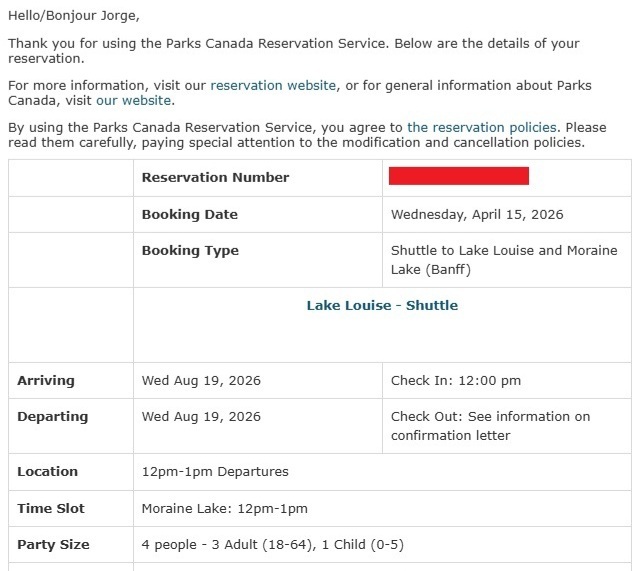The width and height of the screenshot is (634, 571).
Task: Click the Check Out confirmation letter text
Action: [490, 426]
